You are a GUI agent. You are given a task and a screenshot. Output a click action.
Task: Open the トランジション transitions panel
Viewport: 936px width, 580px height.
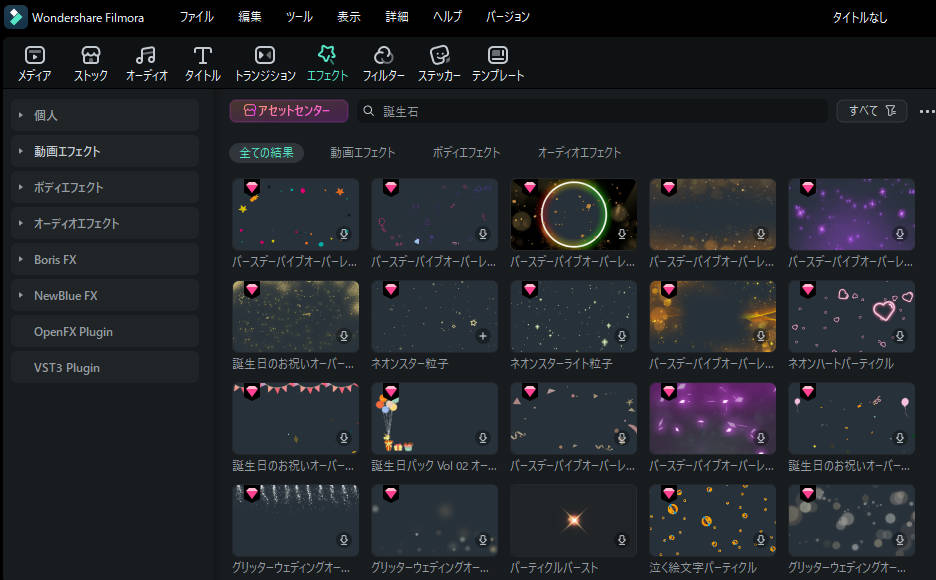coord(265,64)
